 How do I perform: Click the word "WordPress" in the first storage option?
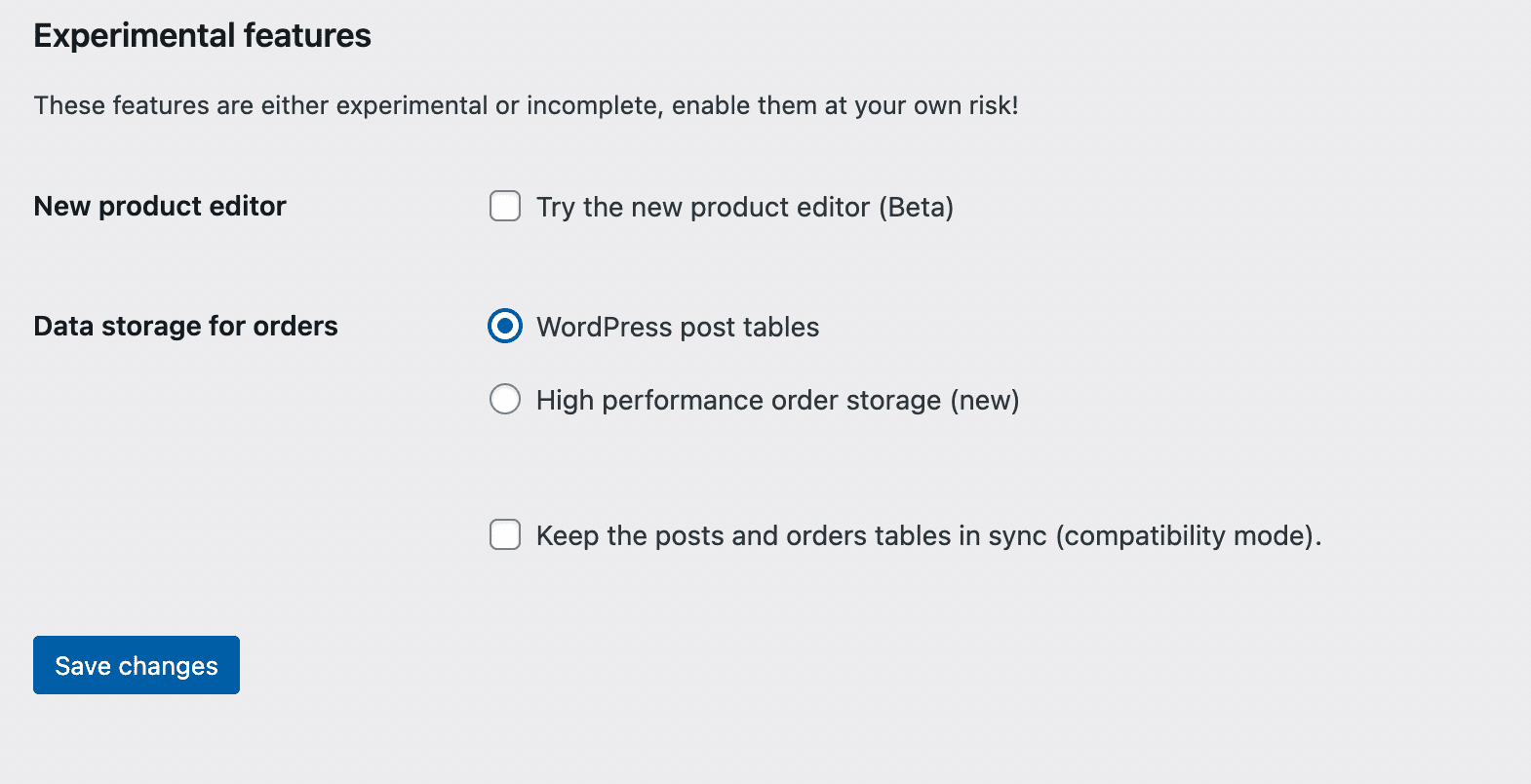(605, 327)
